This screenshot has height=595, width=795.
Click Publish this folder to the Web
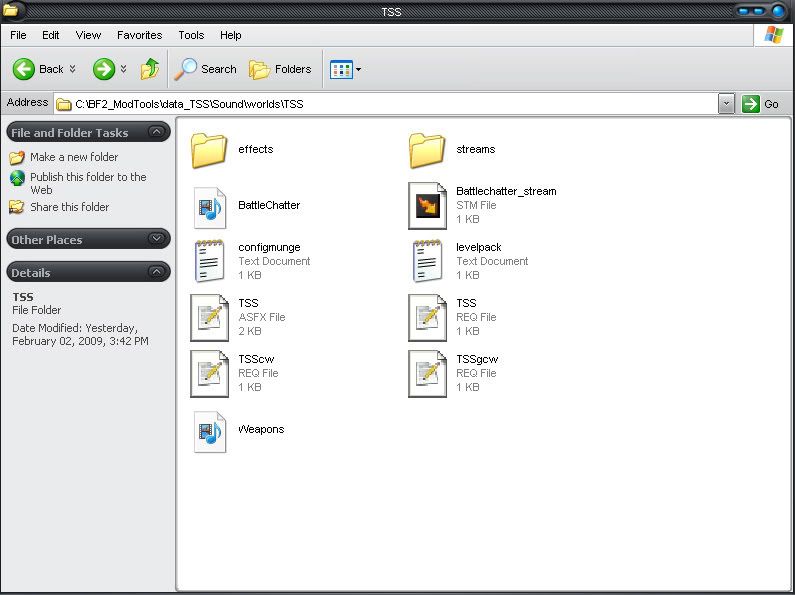88,183
